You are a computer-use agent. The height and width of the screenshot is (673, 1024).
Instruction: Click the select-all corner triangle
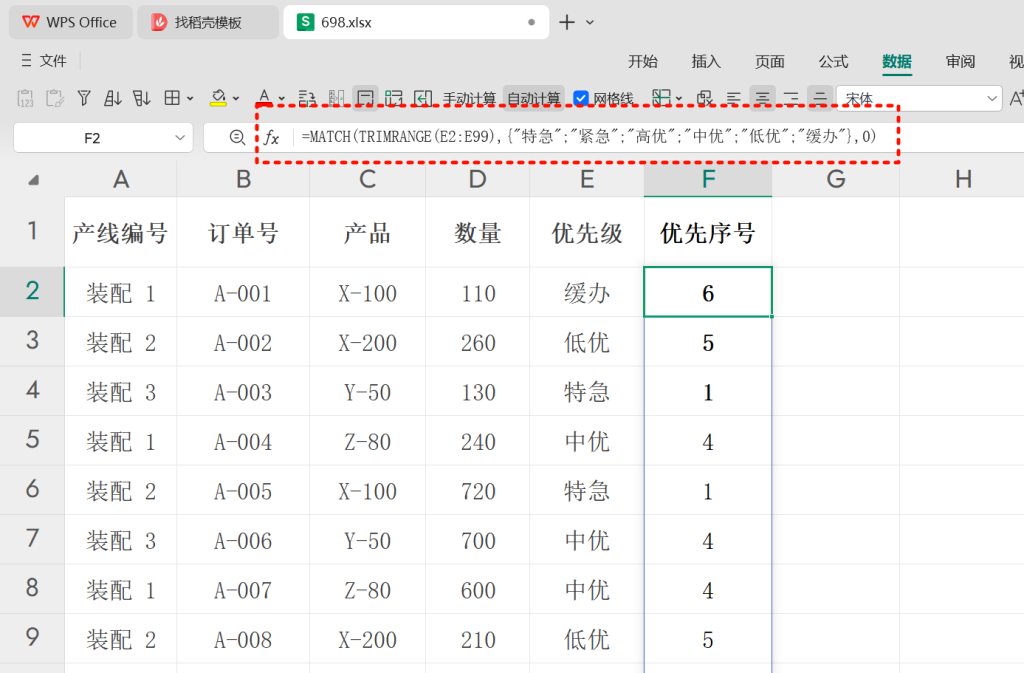point(33,180)
